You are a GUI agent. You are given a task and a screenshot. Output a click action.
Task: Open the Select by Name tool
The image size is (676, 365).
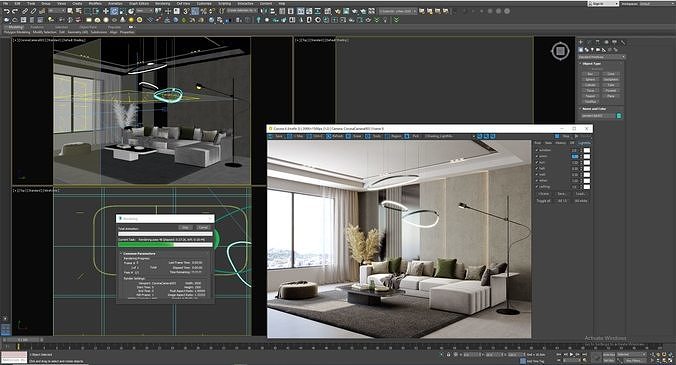78,11
